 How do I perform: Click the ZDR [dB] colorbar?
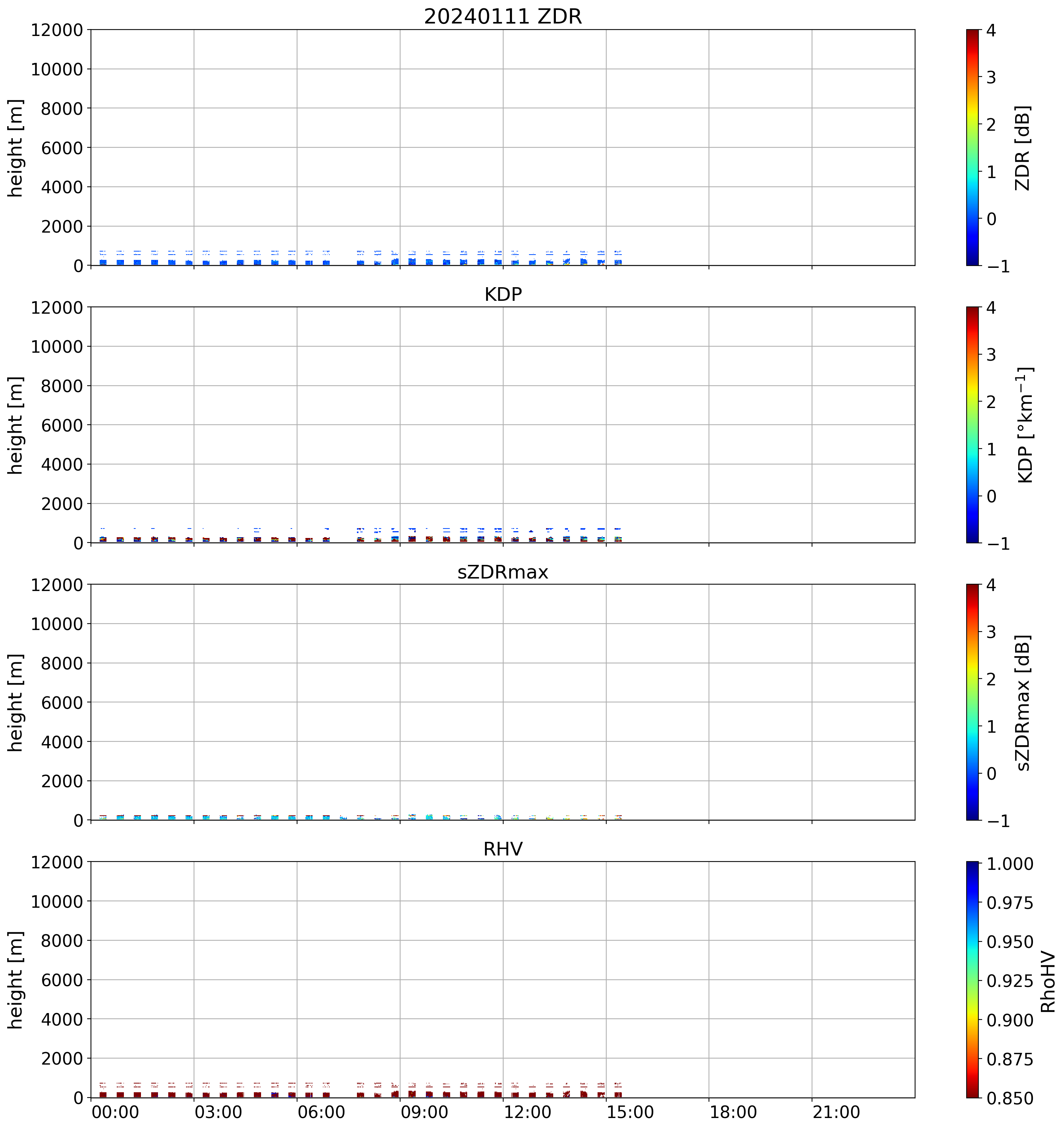(973, 147)
